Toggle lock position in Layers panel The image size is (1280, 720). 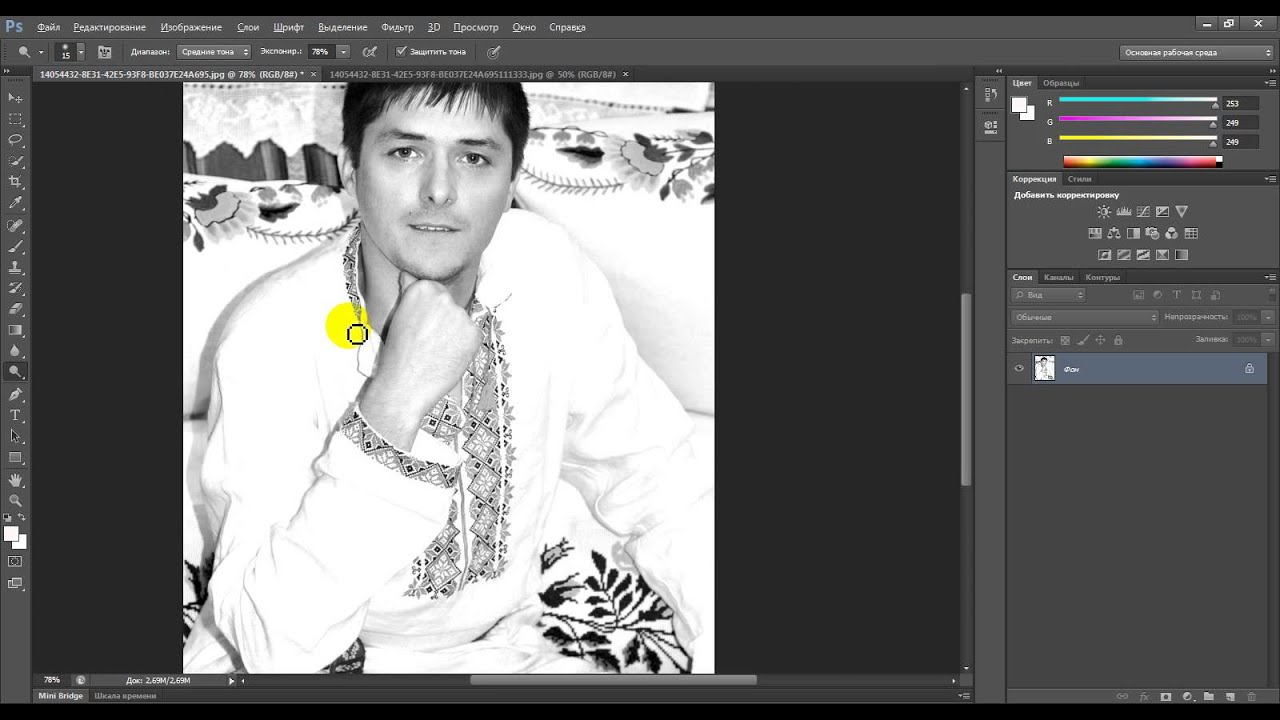[x=1100, y=340]
